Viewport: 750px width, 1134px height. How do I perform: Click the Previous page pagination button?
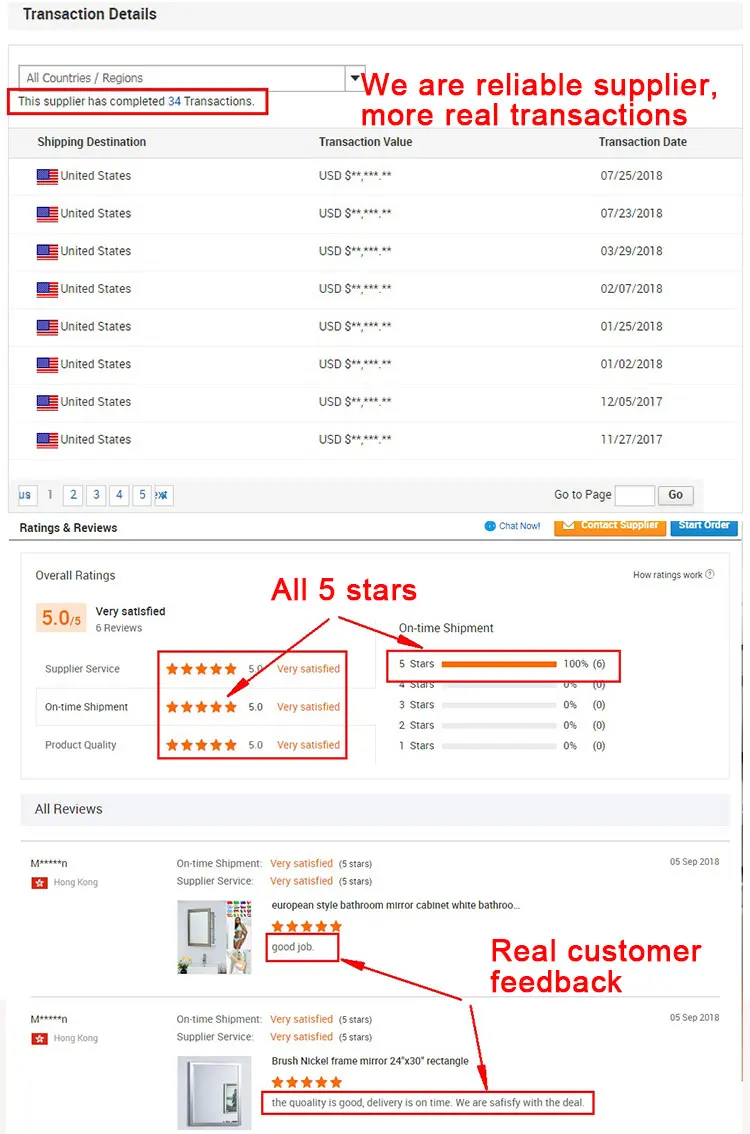[26, 495]
